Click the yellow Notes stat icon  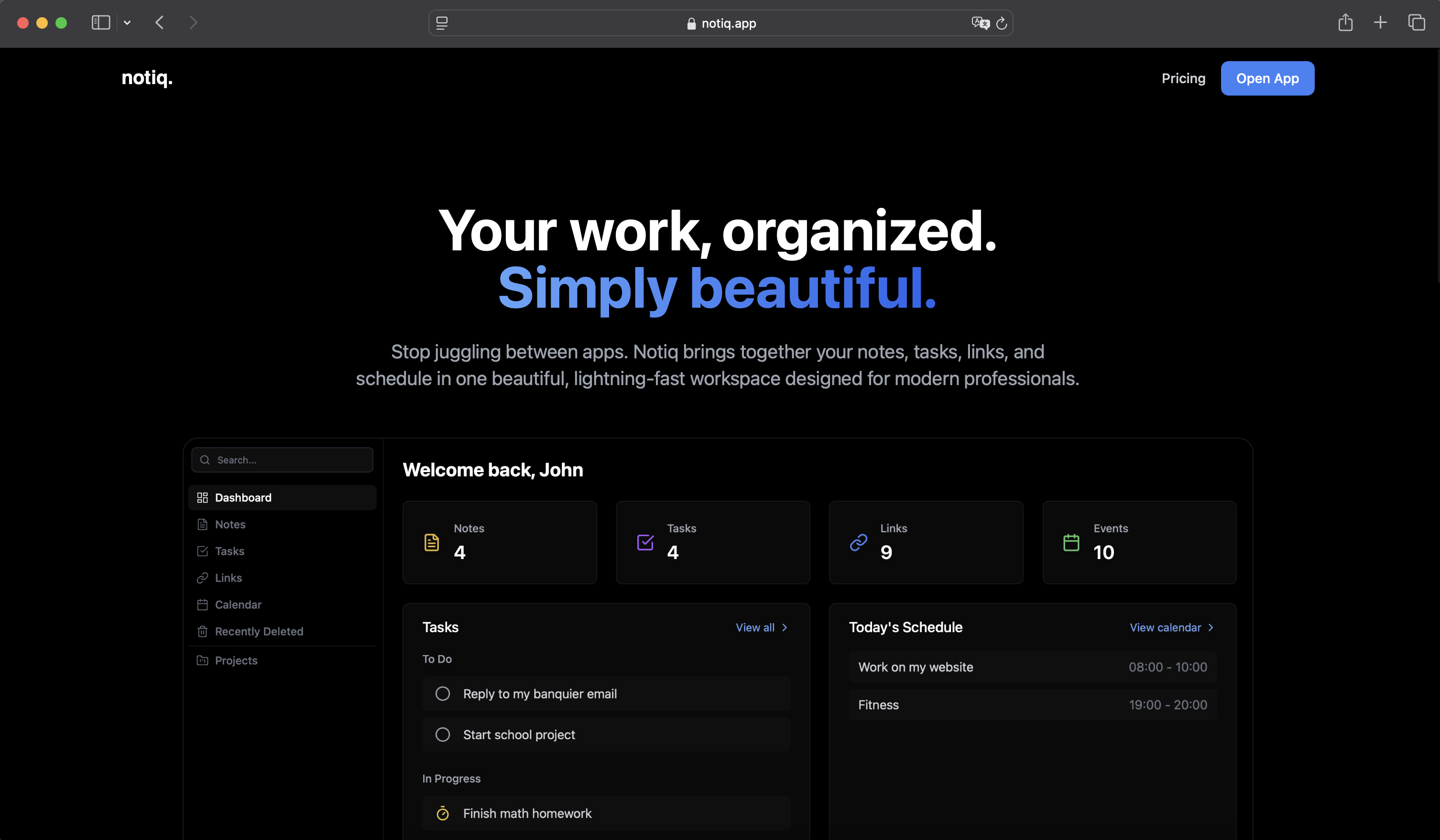pos(431,542)
